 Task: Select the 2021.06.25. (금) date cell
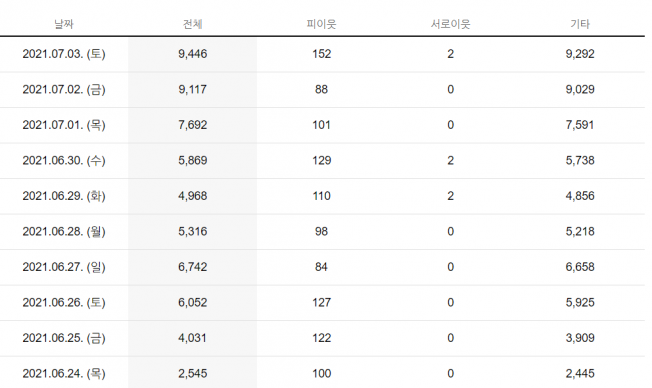[x=64, y=338]
